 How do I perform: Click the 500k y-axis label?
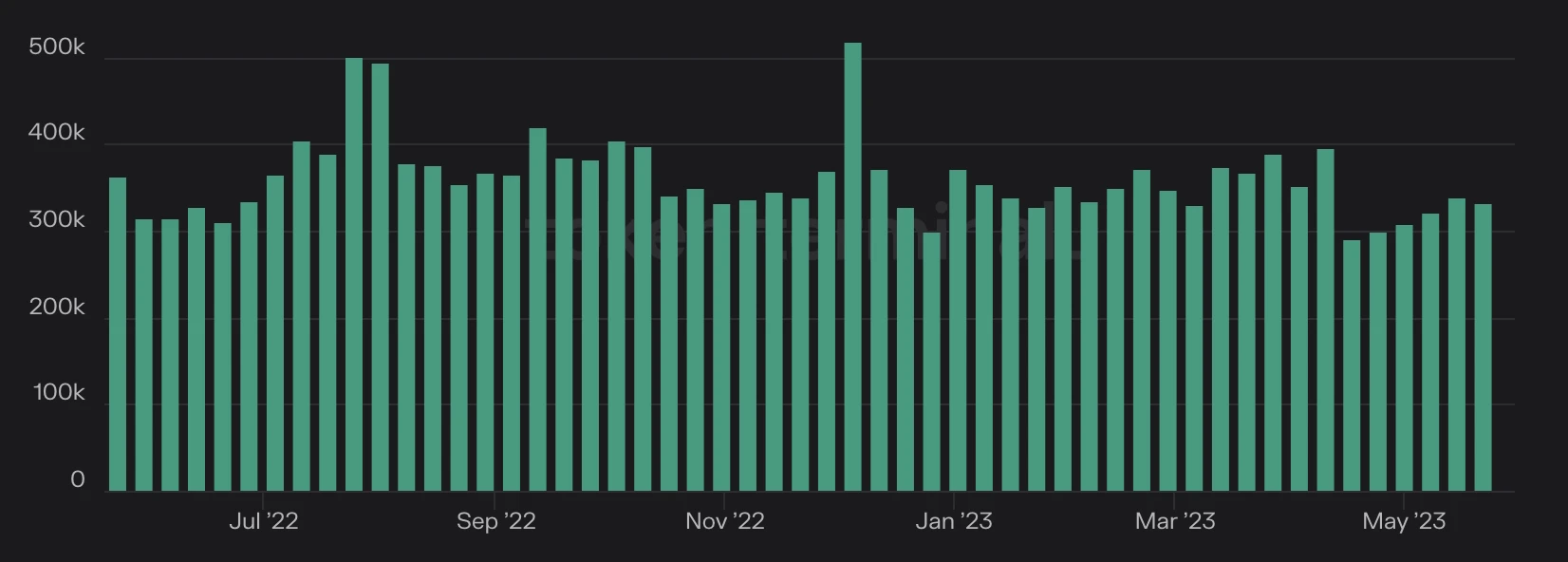pyautogui.click(x=57, y=47)
